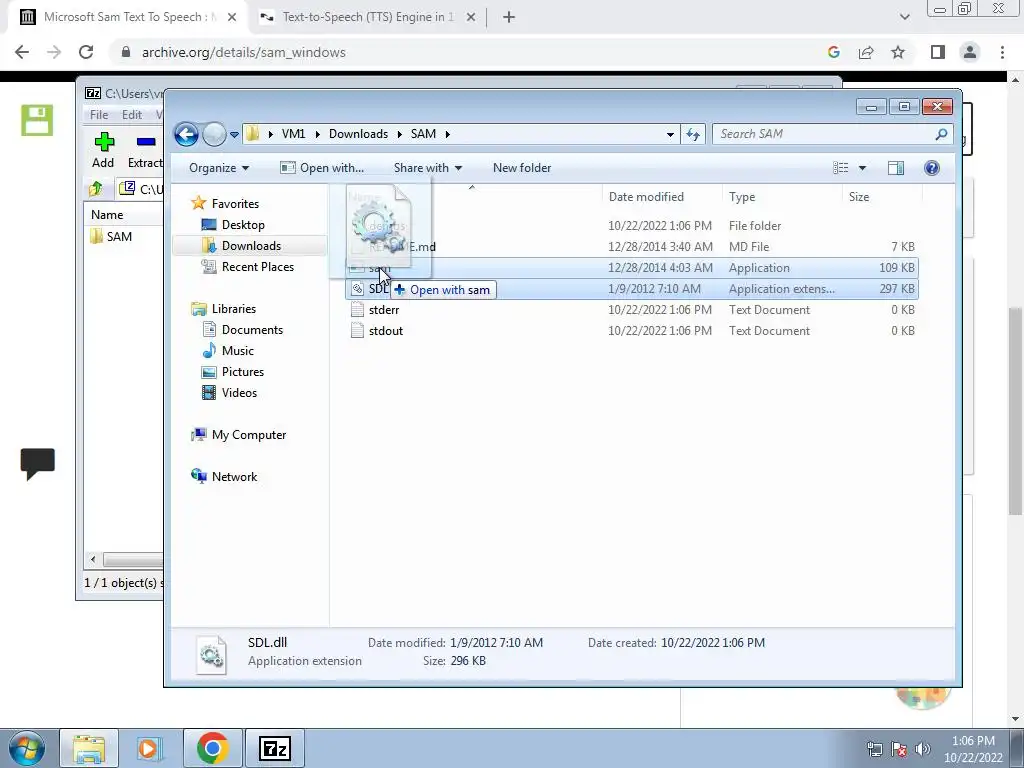Click the SDL.dll file icon in list
This screenshot has height=768, width=1024.
(357, 289)
